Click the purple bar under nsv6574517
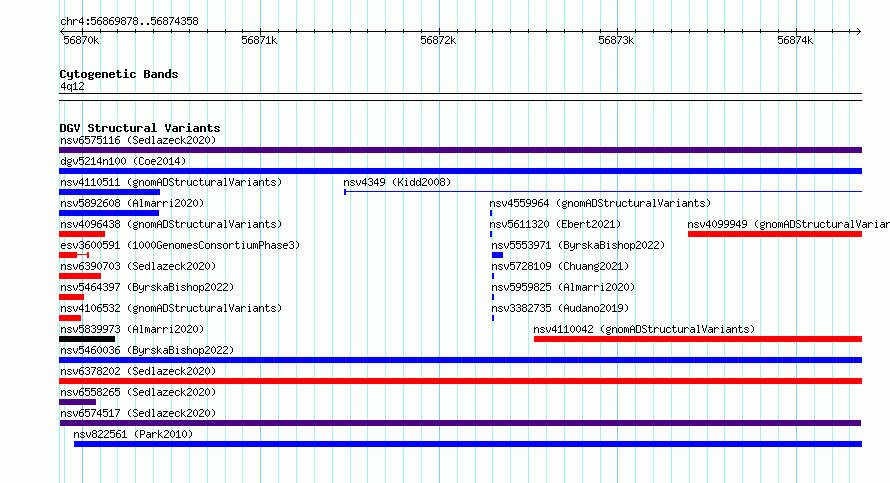 [460, 423]
